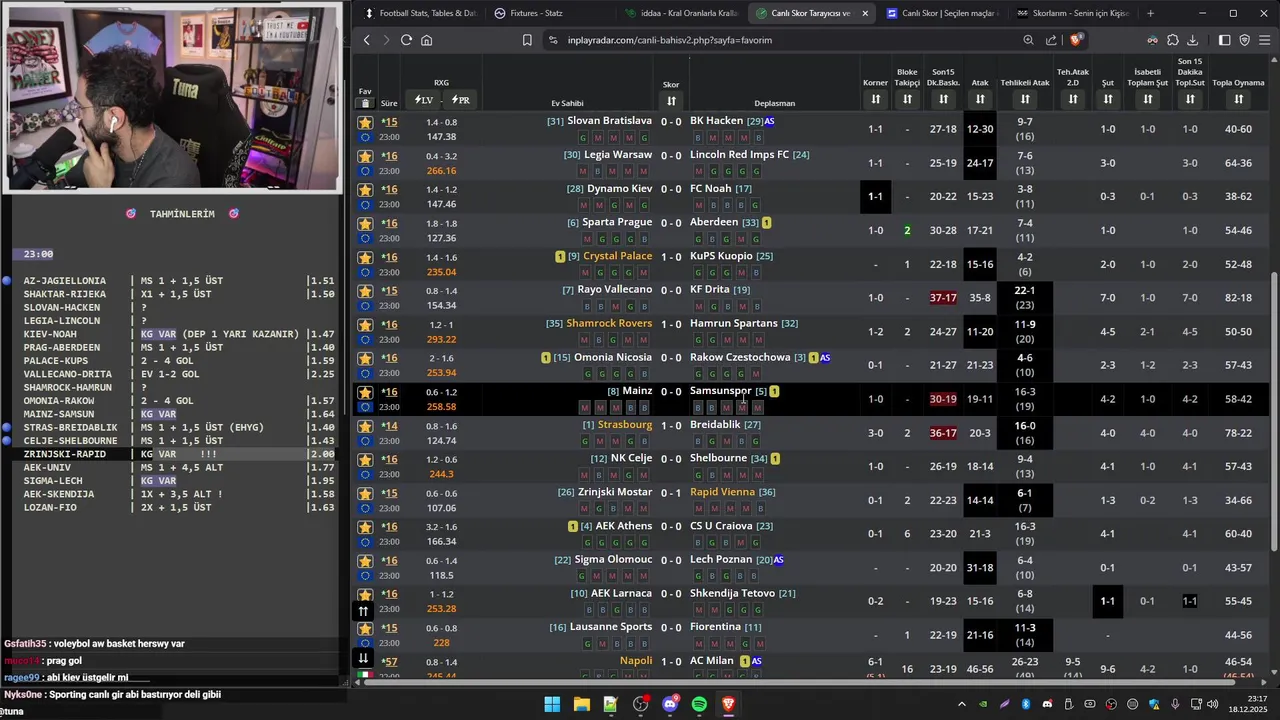Sort by Bloke Takipçi column arrows
Viewport: 1280px width, 720px height.
click(x=907, y=99)
